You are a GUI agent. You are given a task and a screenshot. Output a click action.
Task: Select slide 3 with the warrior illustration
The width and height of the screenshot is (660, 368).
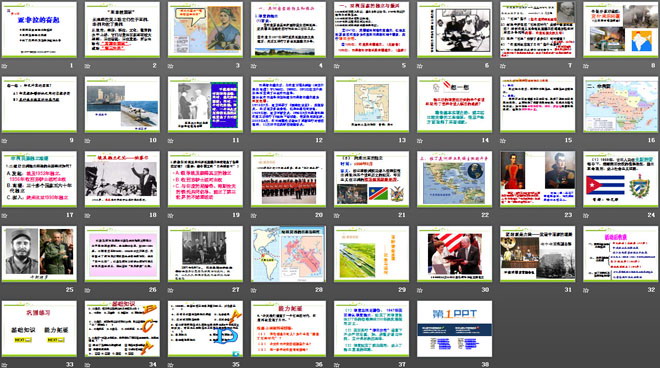click(205, 29)
